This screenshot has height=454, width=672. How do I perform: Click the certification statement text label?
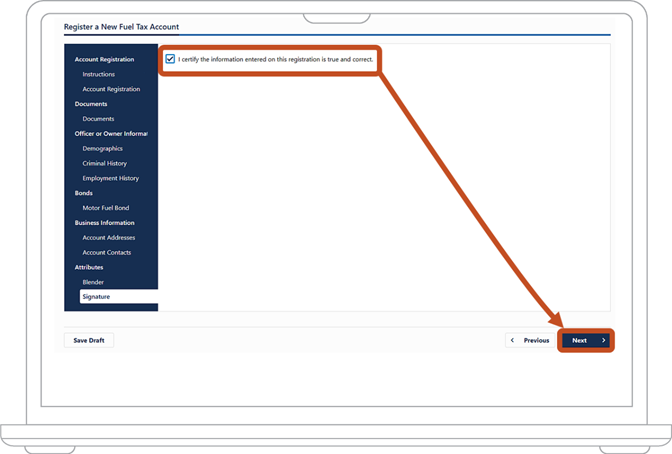tap(276, 59)
